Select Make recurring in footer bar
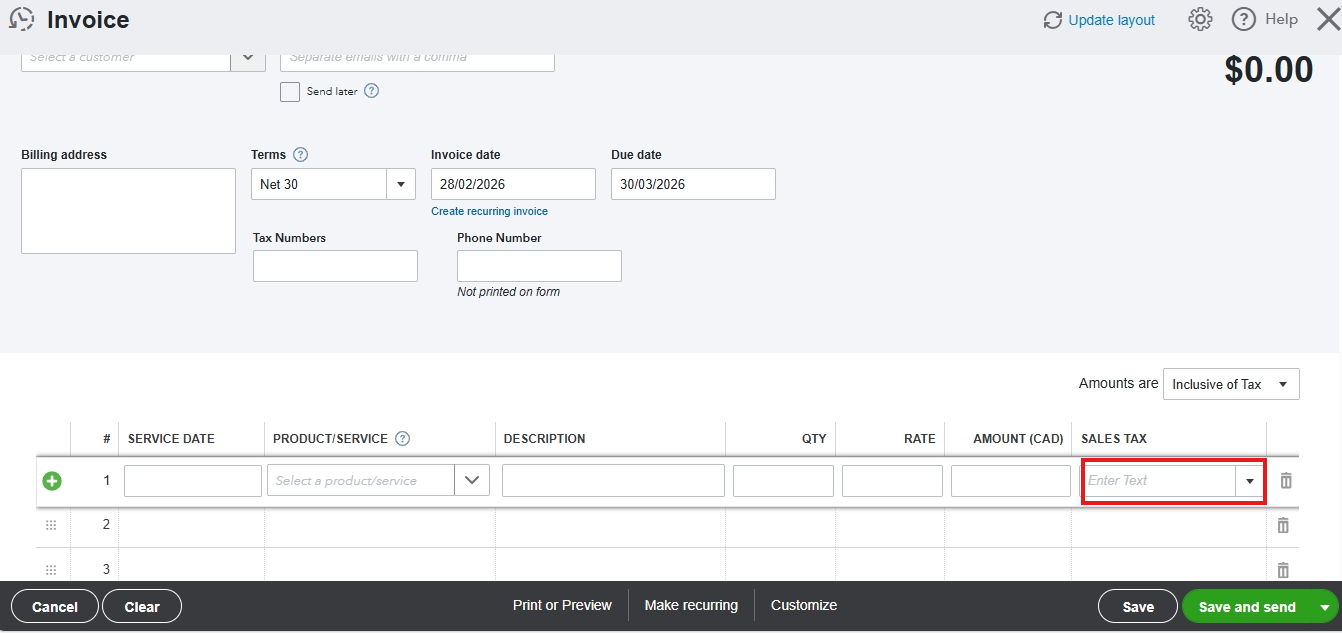Image resolution: width=1342 pixels, height=633 pixels. click(691, 605)
